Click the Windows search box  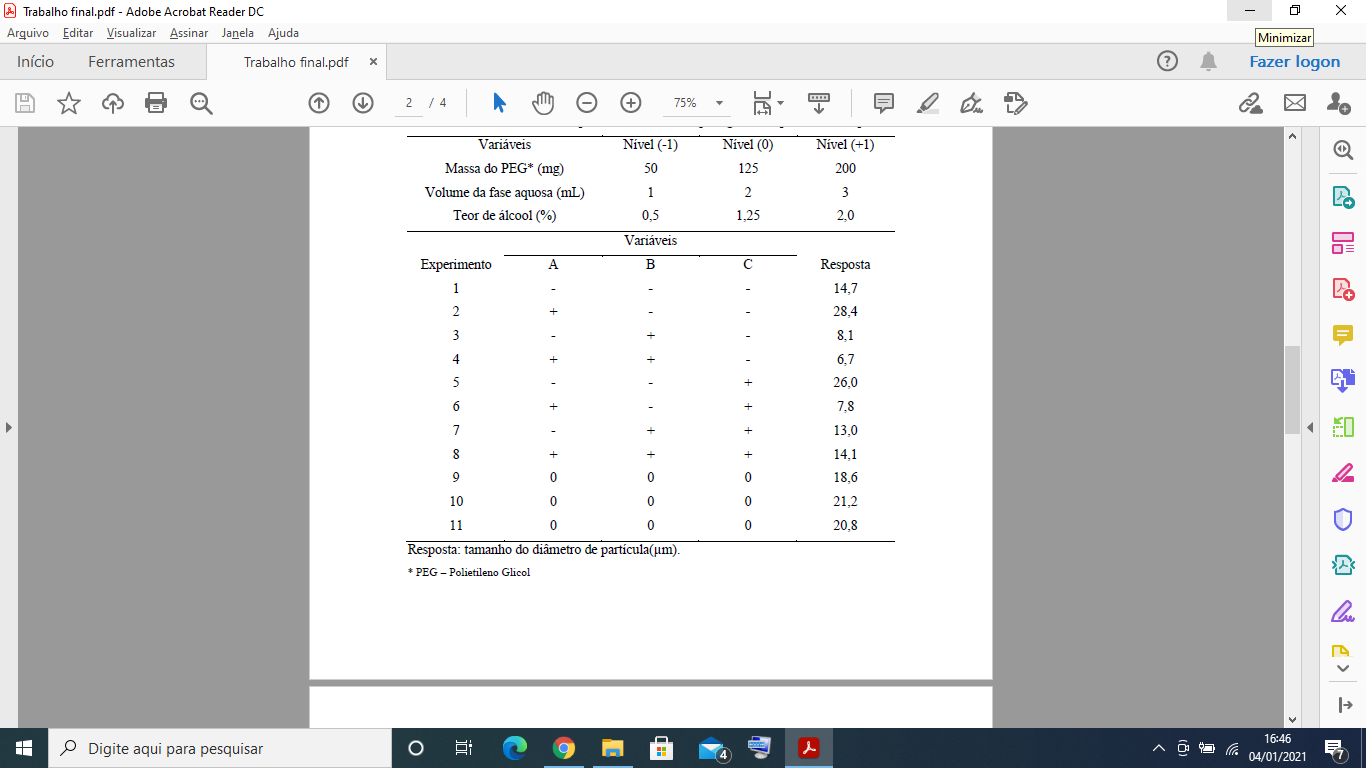point(219,748)
